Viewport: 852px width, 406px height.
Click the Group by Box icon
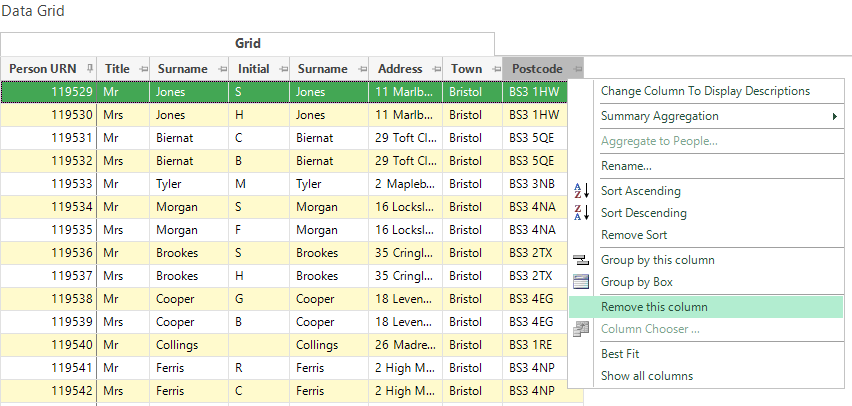tap(581, 282)
